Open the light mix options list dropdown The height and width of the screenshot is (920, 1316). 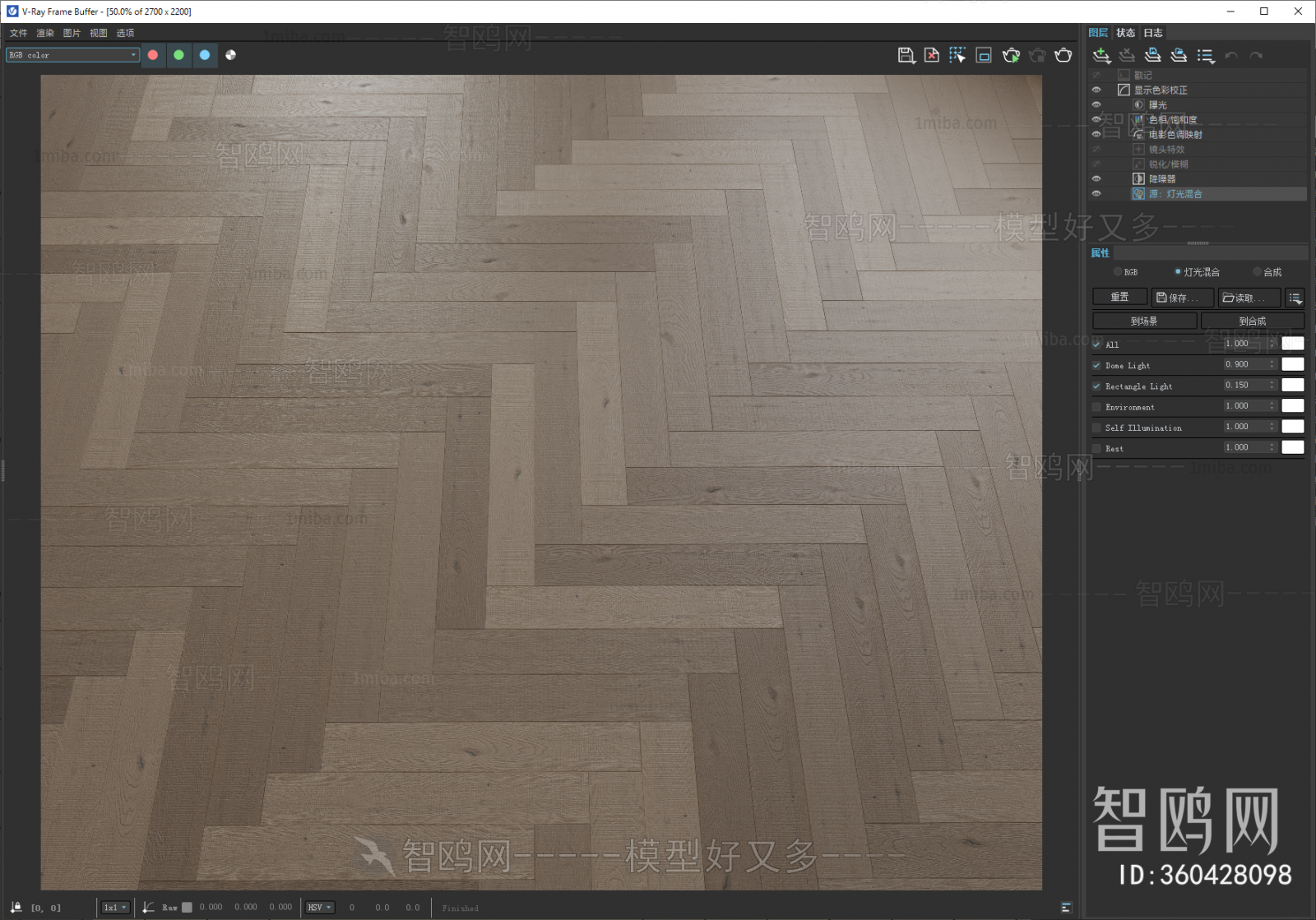point(1295,298)
